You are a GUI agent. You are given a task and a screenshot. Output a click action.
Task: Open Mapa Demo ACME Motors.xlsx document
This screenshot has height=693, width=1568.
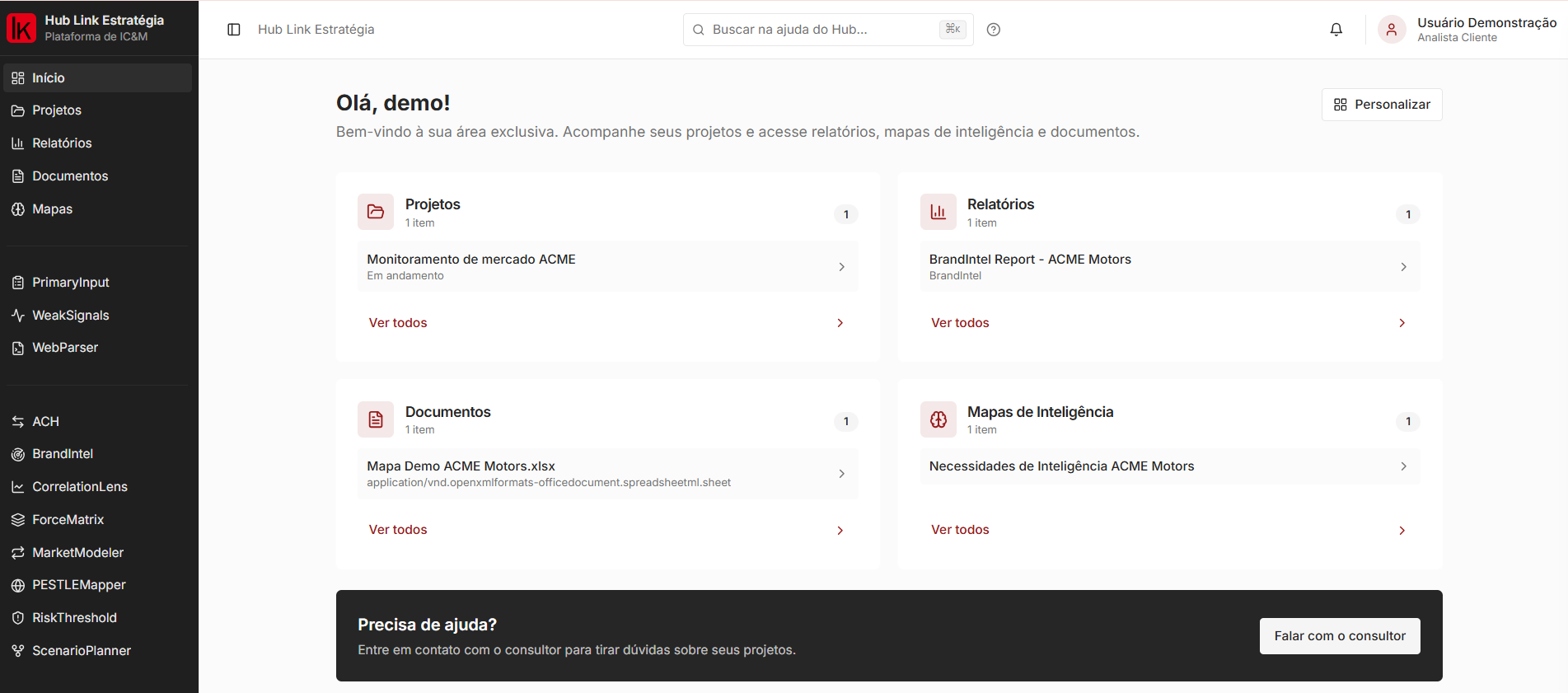click(x=608, y=474)
